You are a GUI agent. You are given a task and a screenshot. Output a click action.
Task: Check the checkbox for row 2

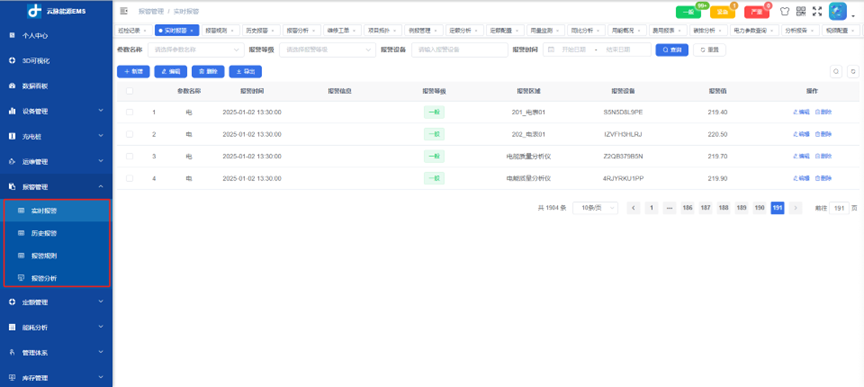129,134
